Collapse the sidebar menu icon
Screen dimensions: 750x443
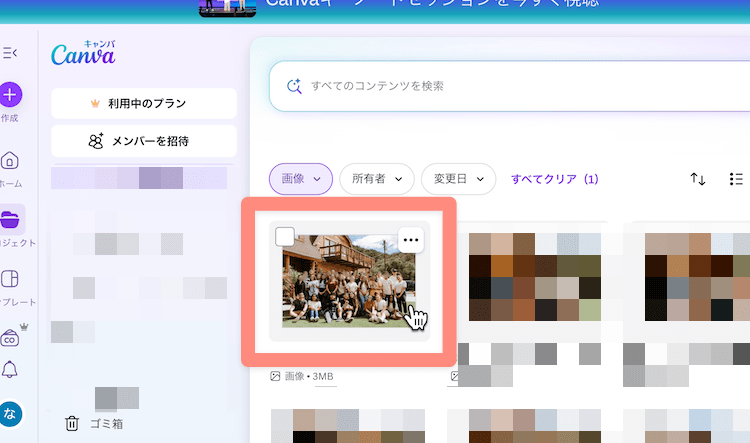click(10, 53)
